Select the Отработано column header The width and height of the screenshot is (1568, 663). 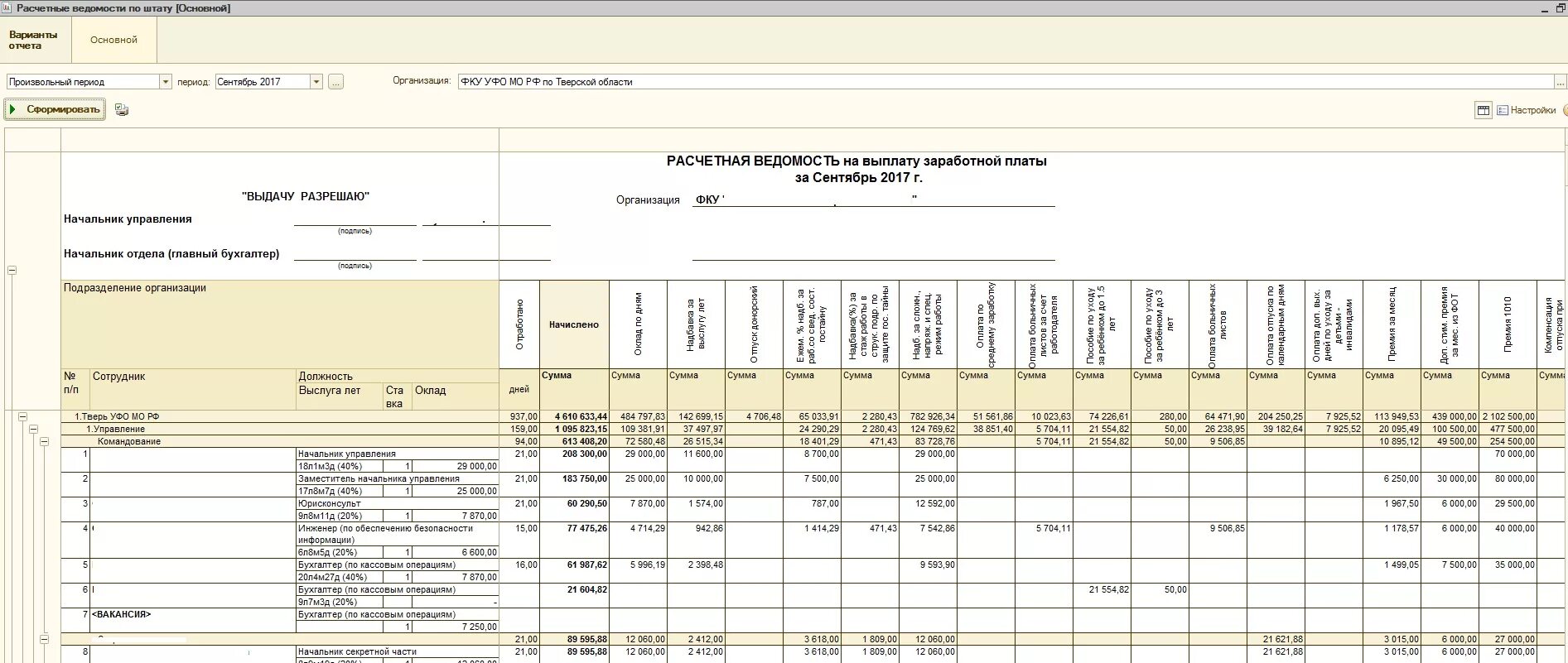coord(519,324)
